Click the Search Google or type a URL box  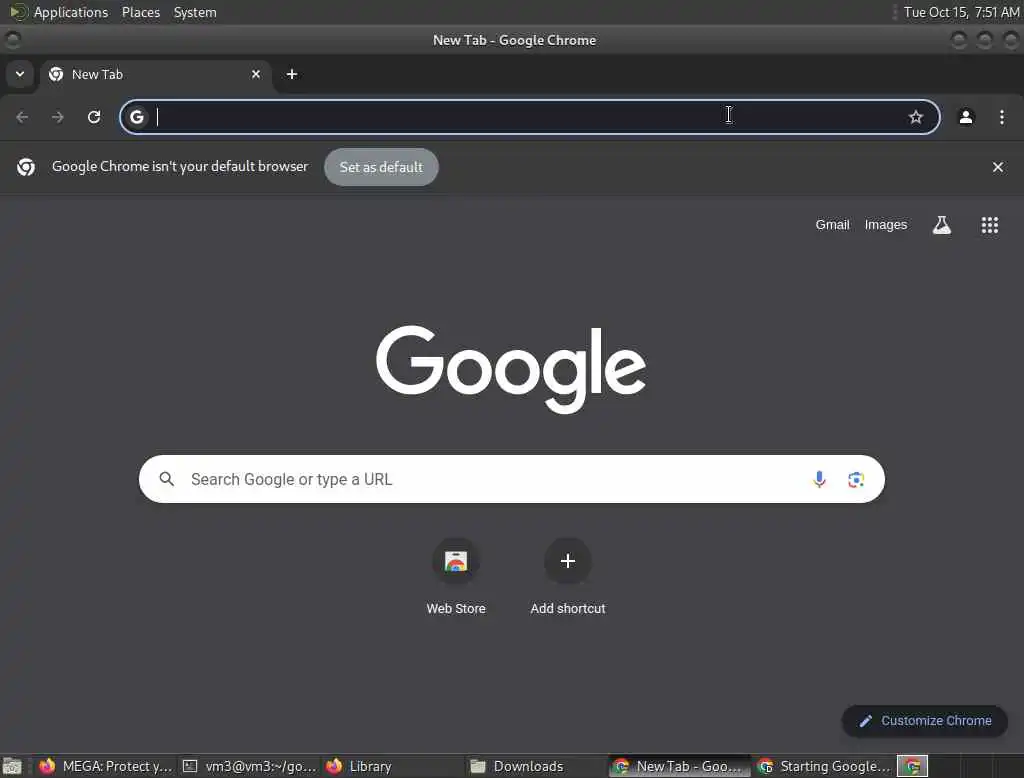point(511,479)
